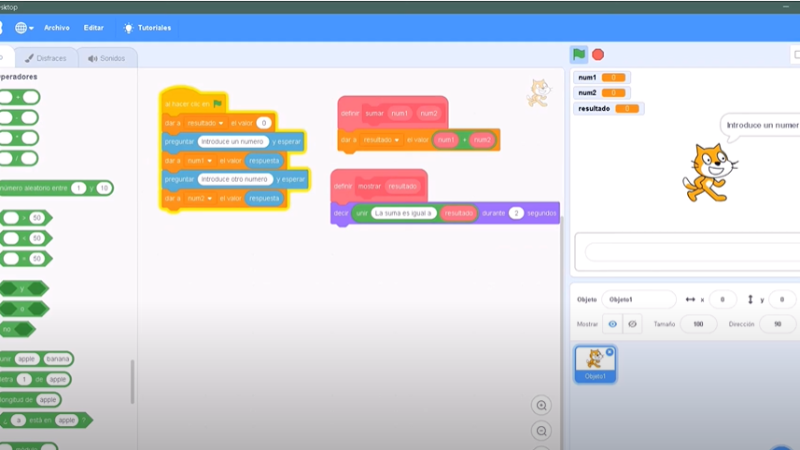Select the subtraction operator block
This screenshot has height=450, width=800.
click(x=19, y=117)
